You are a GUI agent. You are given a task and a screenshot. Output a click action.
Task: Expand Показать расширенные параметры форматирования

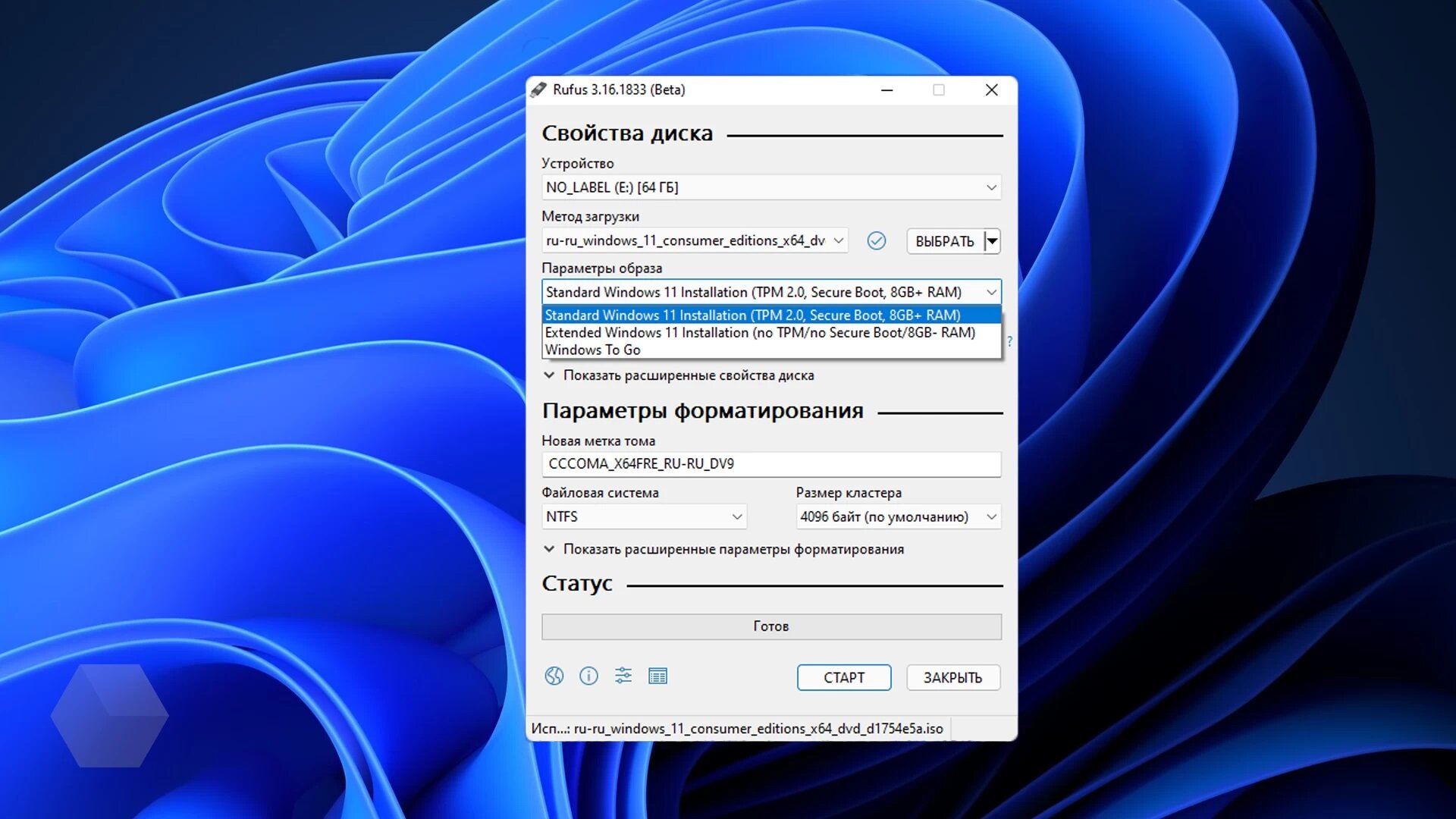(723, 549)
